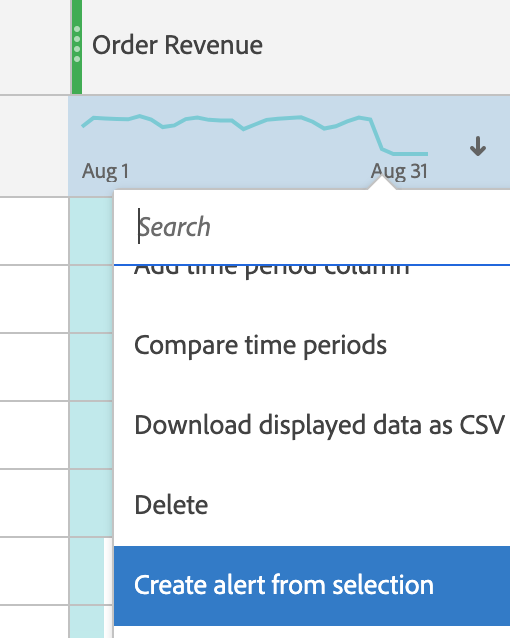
Task: Click the Aug 31 date label
Action: point(399,171)
